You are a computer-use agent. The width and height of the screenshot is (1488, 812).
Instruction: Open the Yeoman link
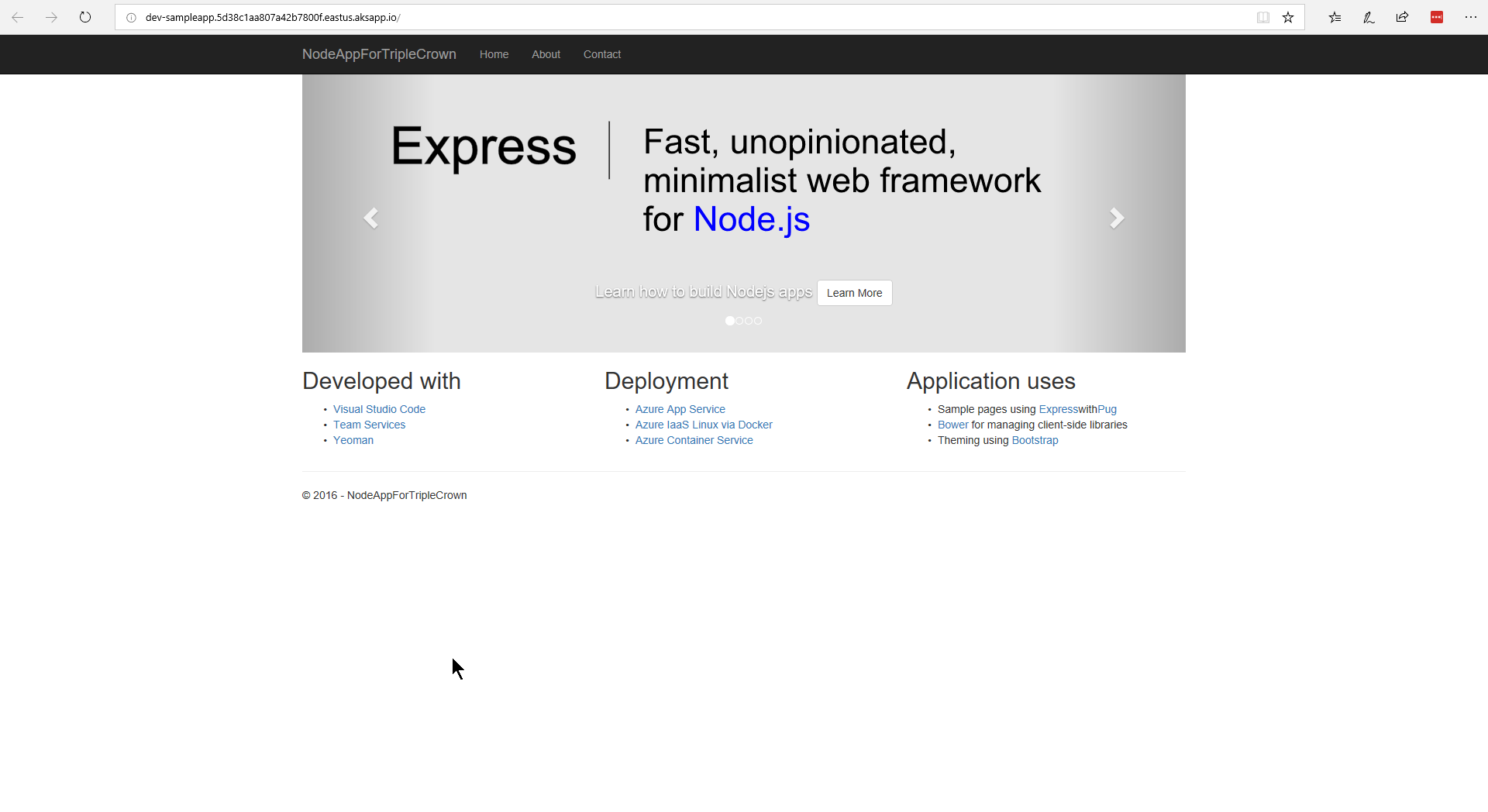353,440
